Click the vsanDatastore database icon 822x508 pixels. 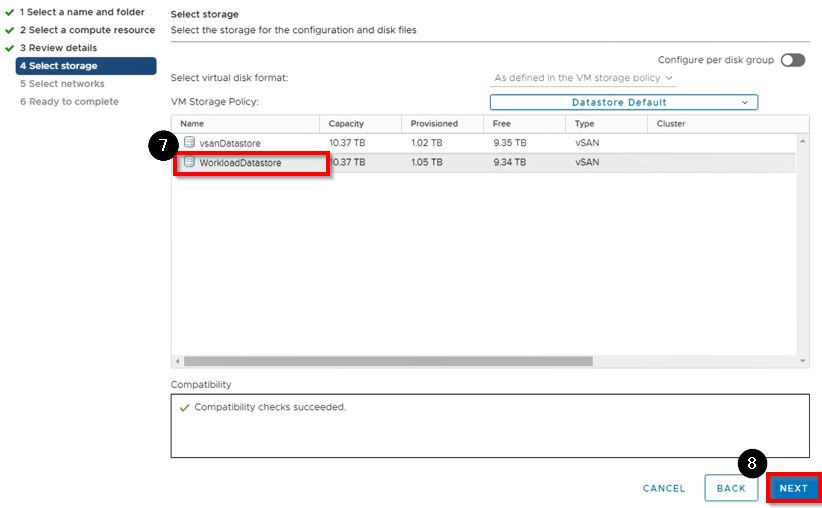pyautogui.click(x=189, y=143)
